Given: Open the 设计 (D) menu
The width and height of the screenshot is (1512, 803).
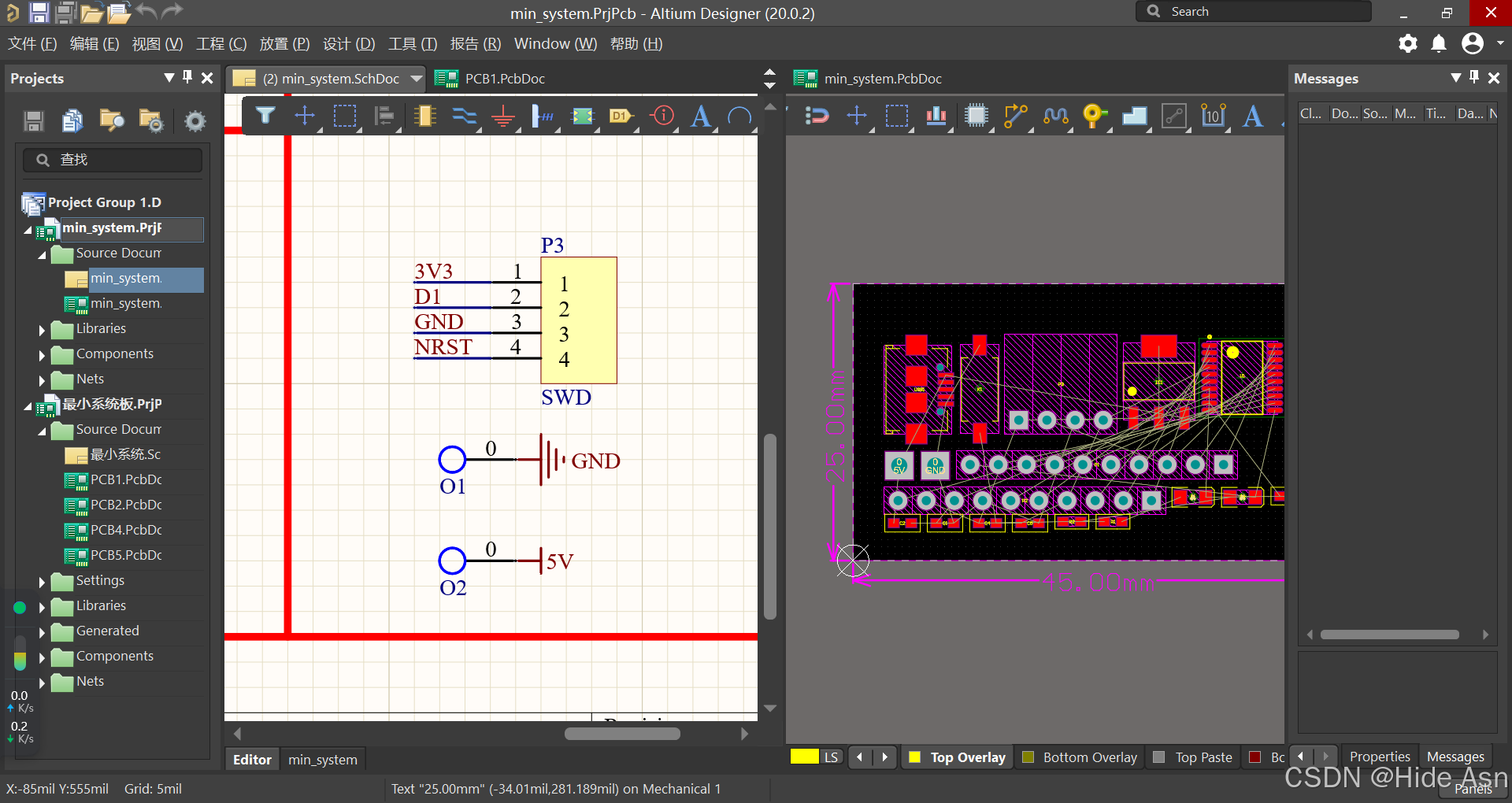Looking at the screenshot, I should point(349,44).
